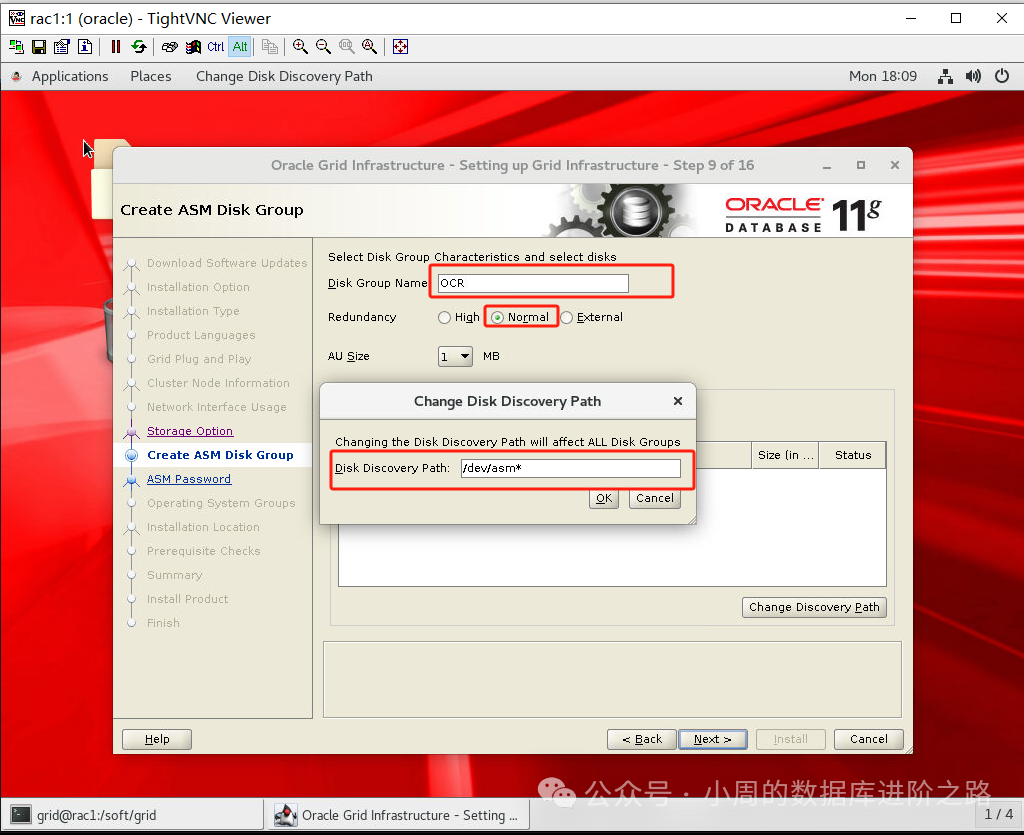This screenshot has width=1024, height=835.
Task: Click the Download Software Updates step
Action: (x=227, y=263)
